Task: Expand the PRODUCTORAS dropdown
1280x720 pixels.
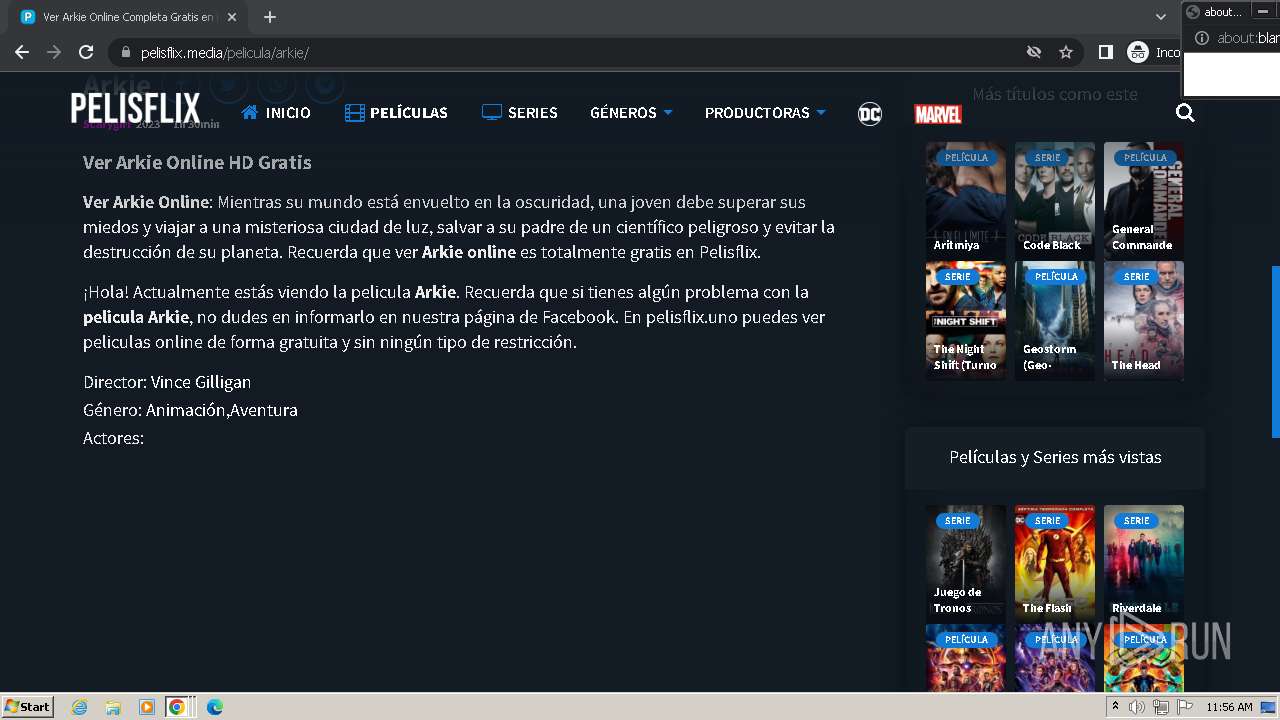Action: [765, 113]
